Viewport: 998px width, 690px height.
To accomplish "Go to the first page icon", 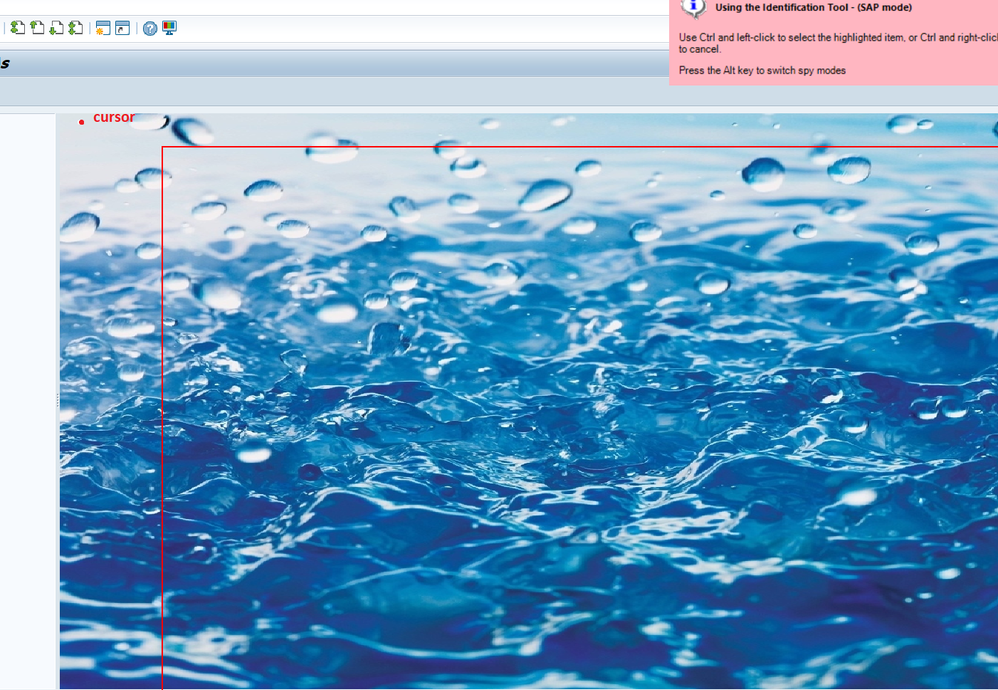I will [x=18, y=28].
